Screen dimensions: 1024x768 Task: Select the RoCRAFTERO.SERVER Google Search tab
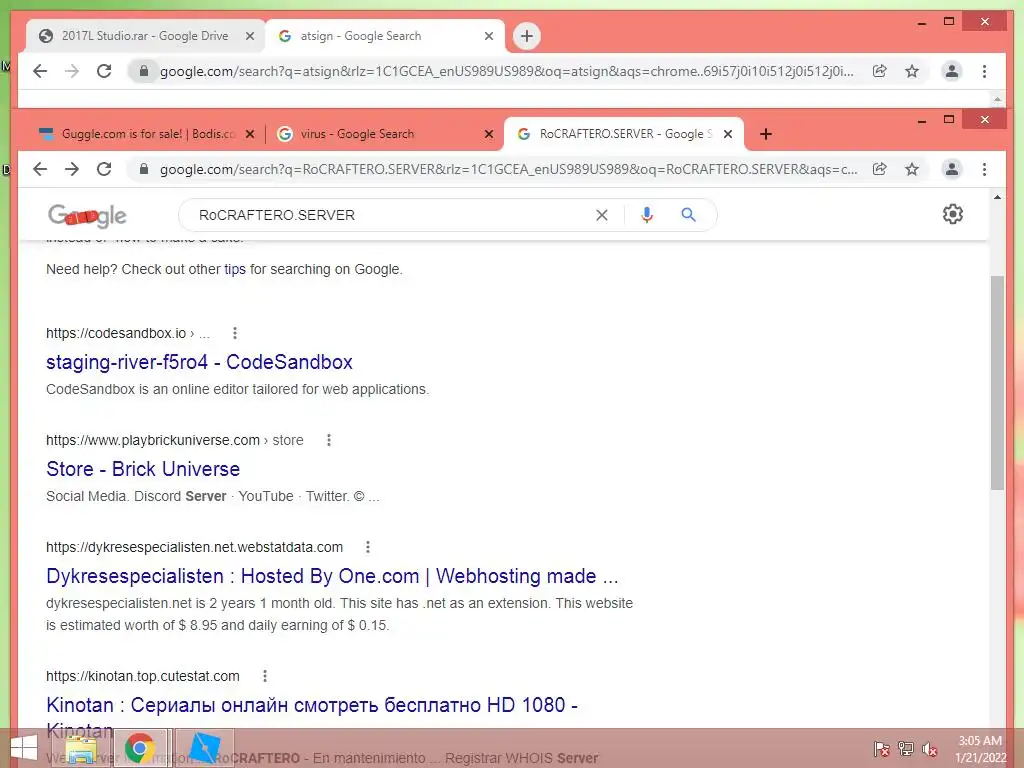pos(624,134)
